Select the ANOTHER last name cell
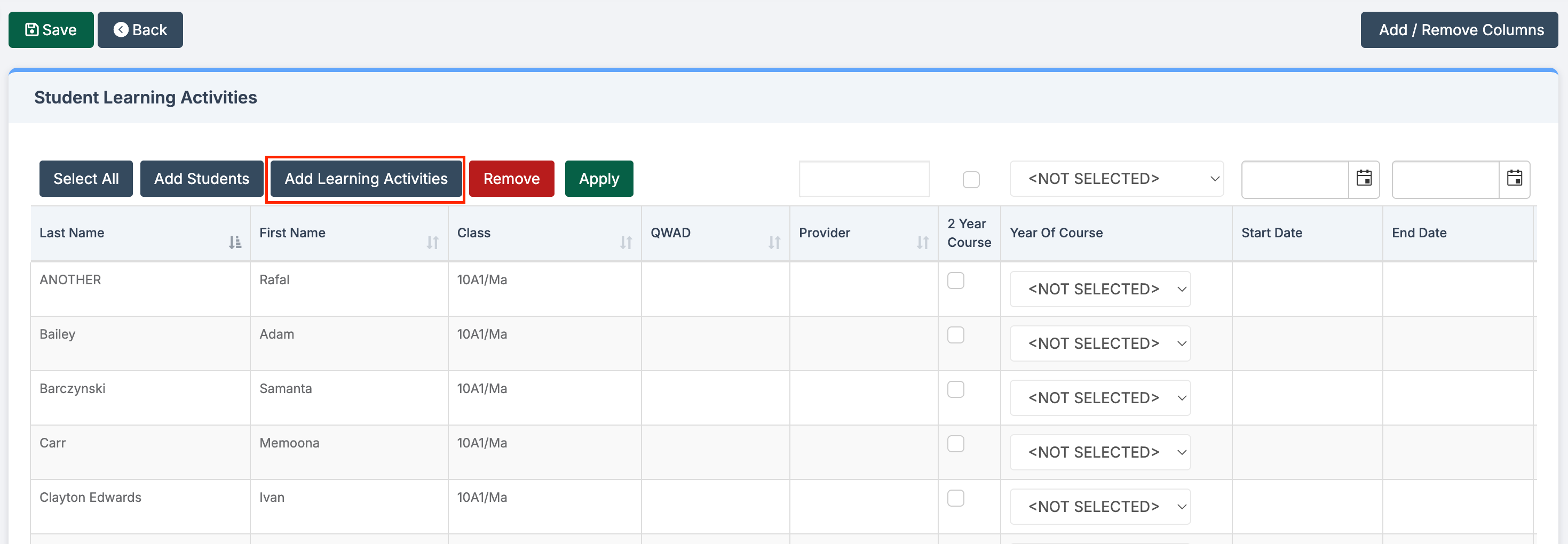The height and width of the screenshot is (544, 1568). 140,289
